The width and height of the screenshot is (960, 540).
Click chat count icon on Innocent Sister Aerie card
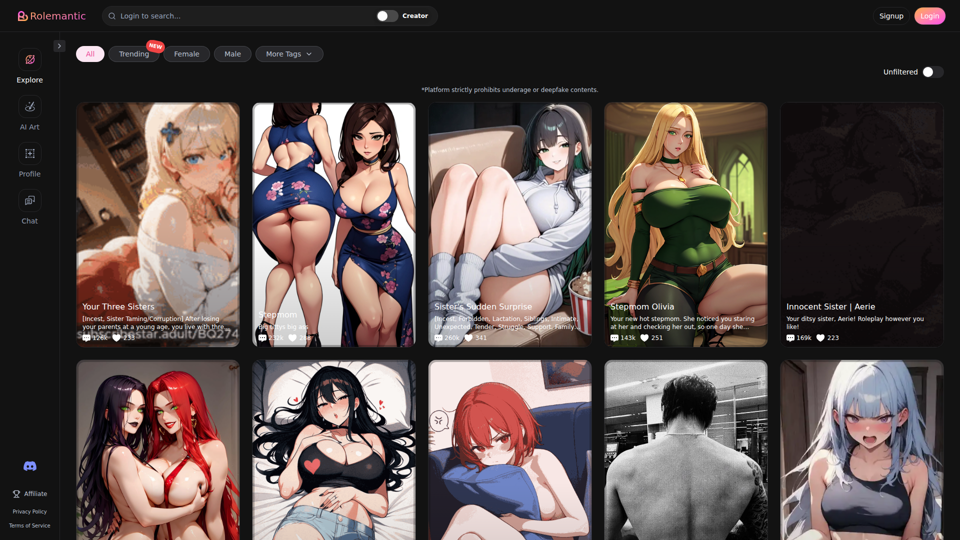[x=790, y=338]
